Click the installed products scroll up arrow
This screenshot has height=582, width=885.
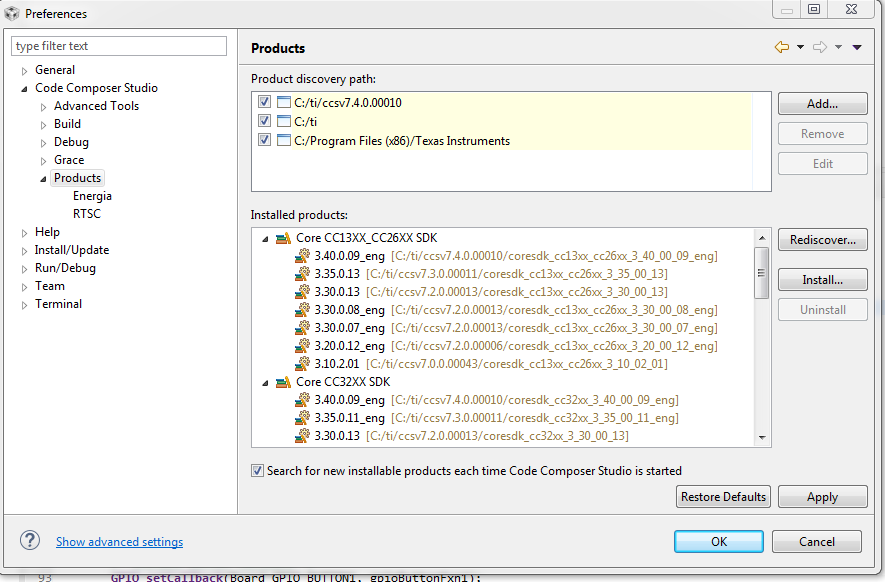pos(761,238)
